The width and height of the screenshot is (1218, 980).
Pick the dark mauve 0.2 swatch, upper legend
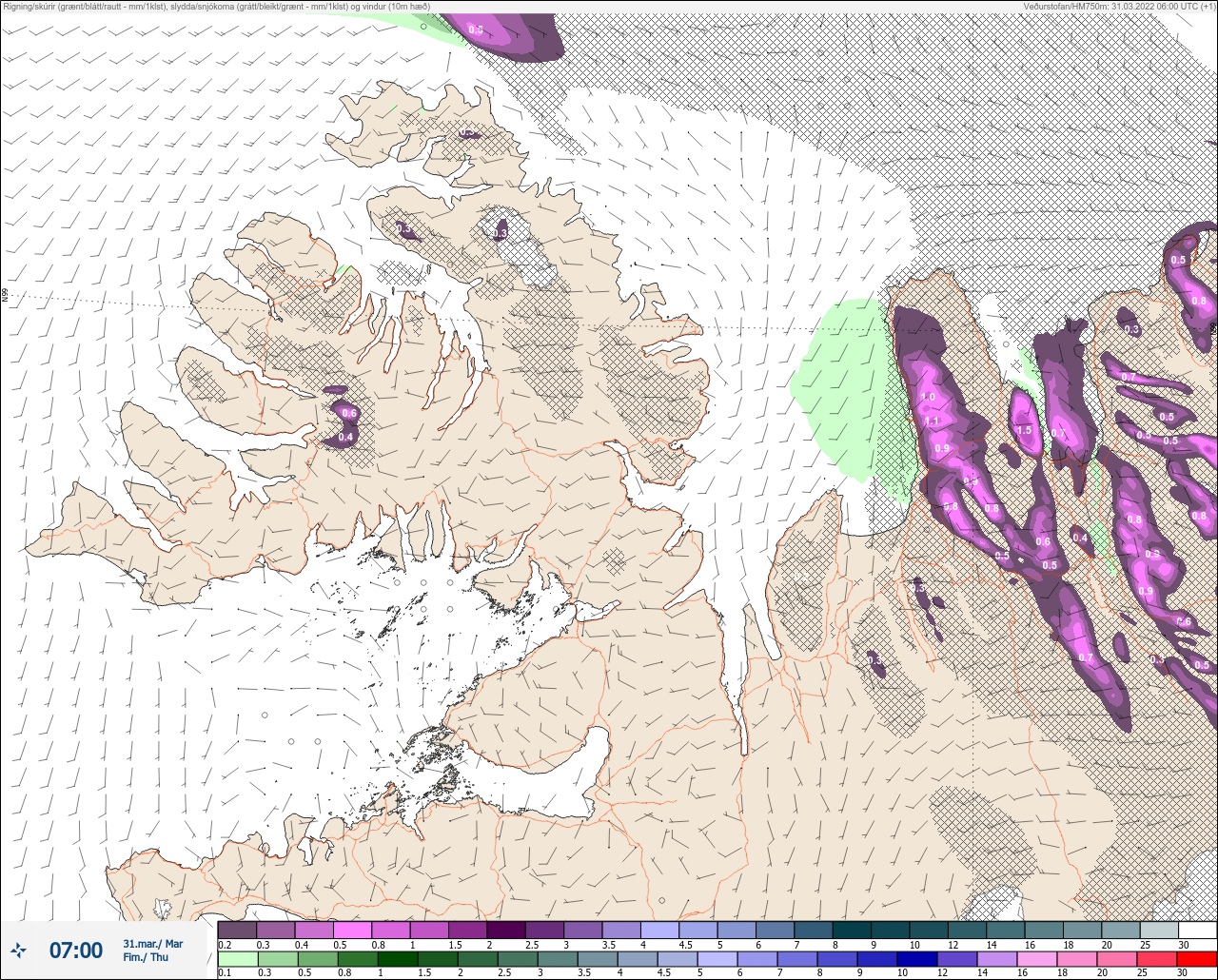point(237,930)
